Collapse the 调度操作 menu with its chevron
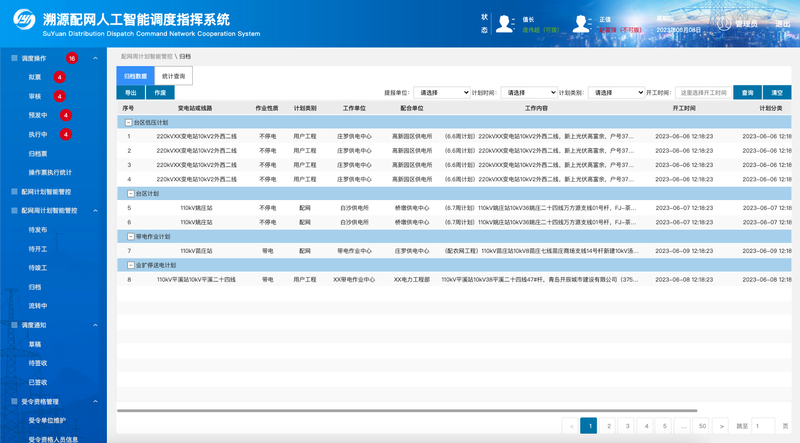Screen dimensions: 800x443 [95, 58]
